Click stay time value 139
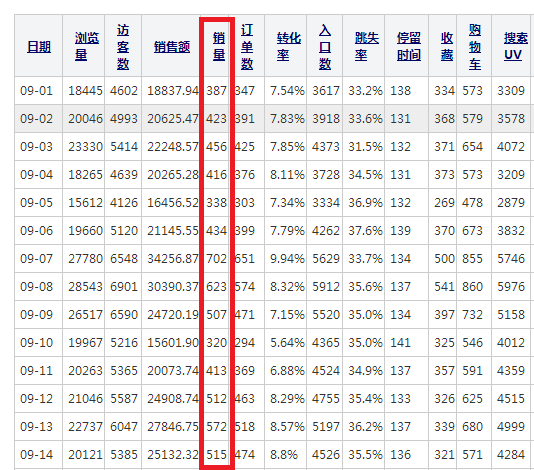Screen dimensions: 534x470 (x=400, y=231)
